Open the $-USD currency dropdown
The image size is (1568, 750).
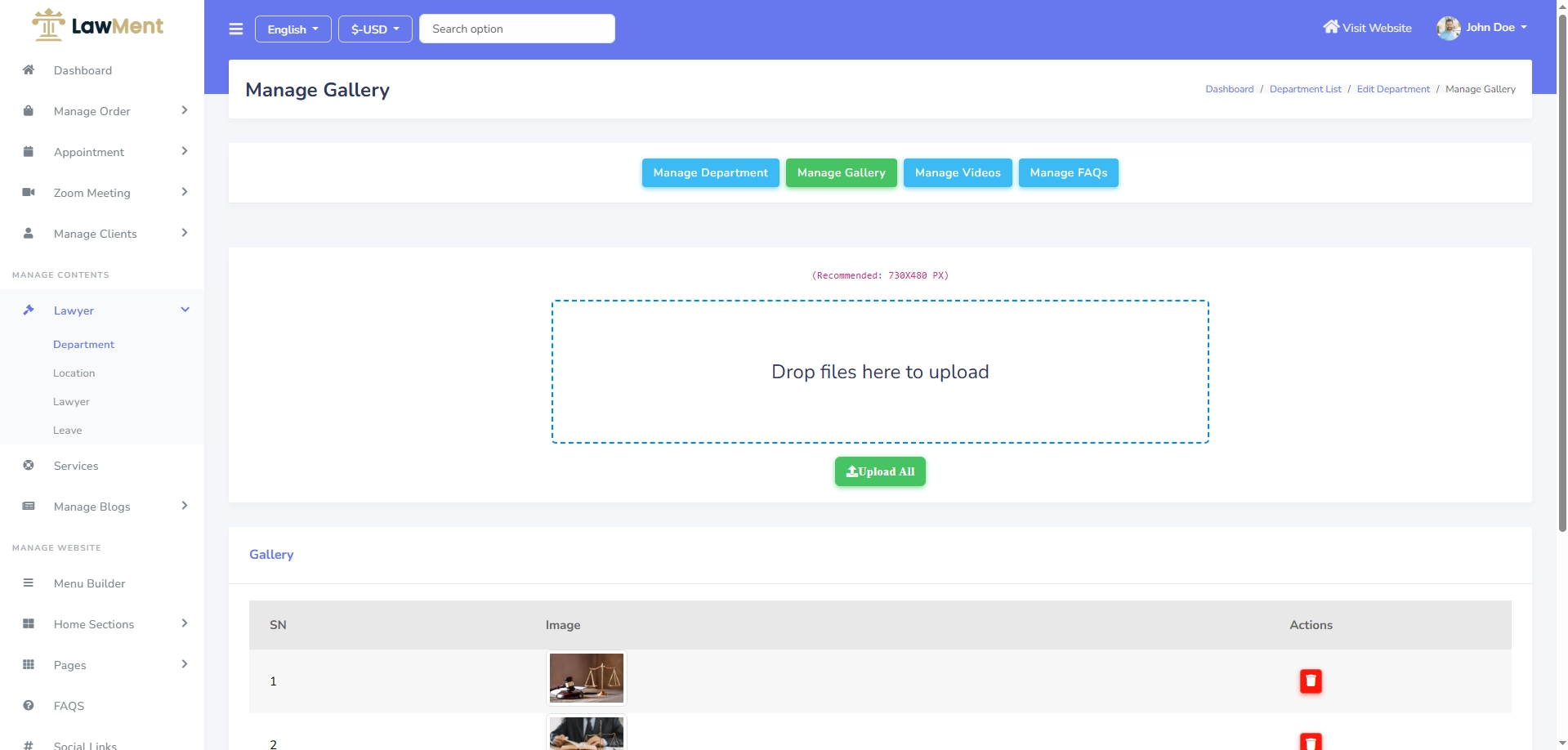[375, 29]
